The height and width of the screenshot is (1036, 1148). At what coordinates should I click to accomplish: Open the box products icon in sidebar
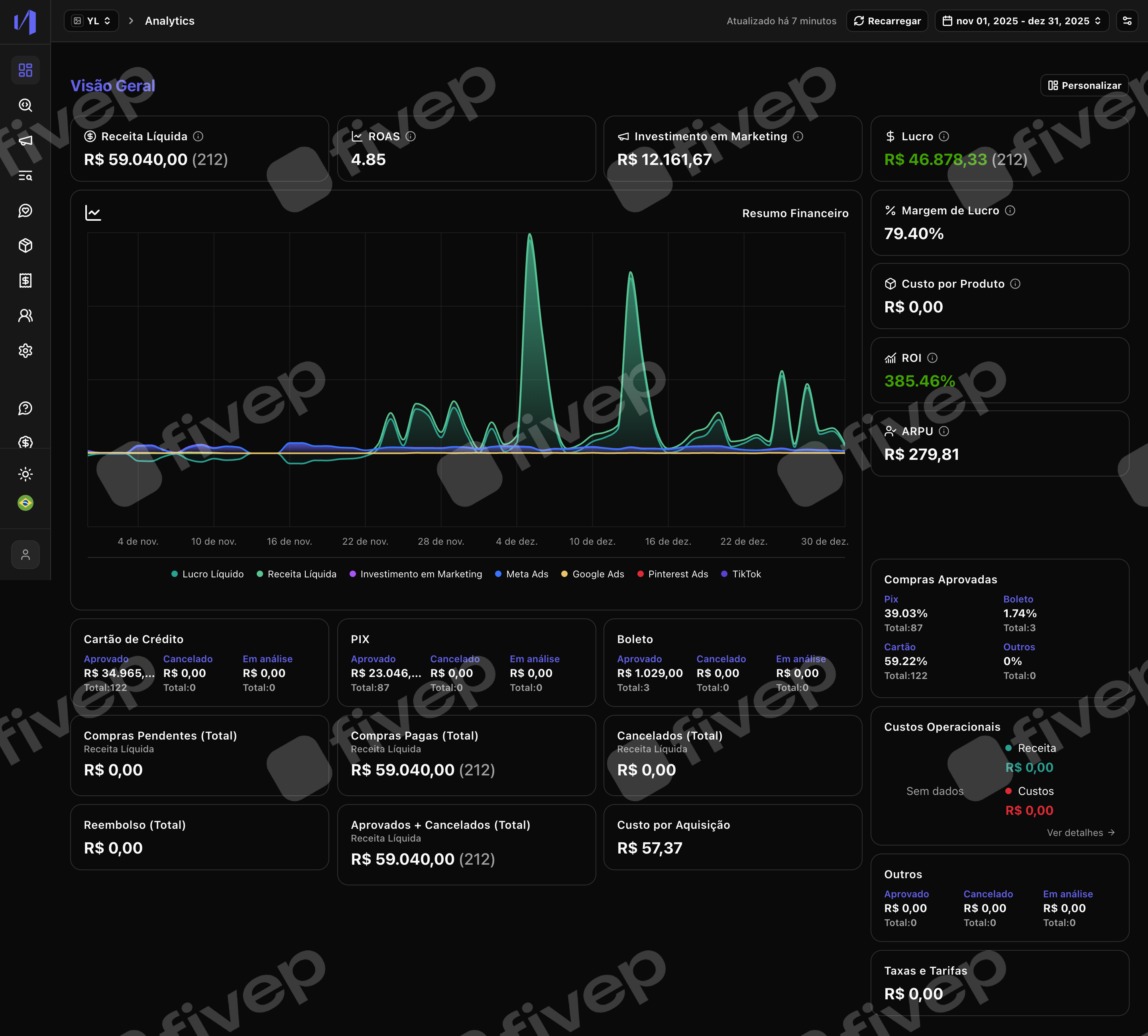coord(26,245)
